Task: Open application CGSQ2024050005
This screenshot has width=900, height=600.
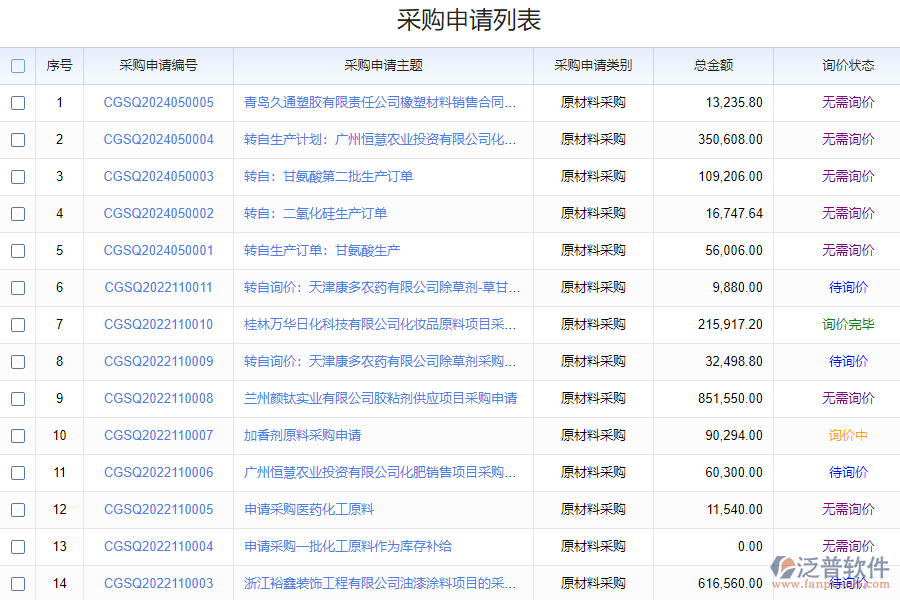Action: (x=155, y=102)
